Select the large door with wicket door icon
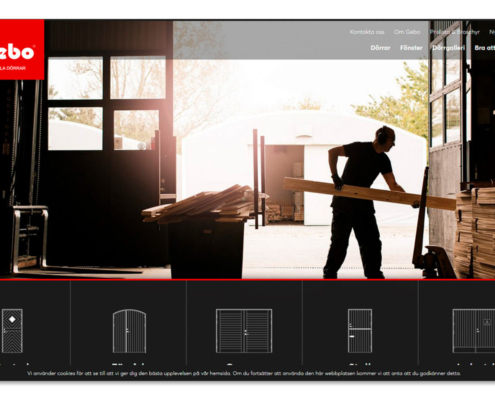Screen dimensions: 495x400 pos(474,331)
